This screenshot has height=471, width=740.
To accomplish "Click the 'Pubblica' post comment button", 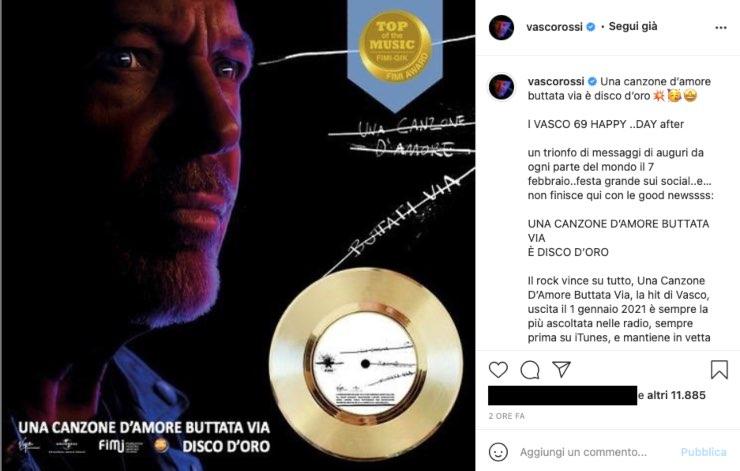I will [x=703, y=452].
